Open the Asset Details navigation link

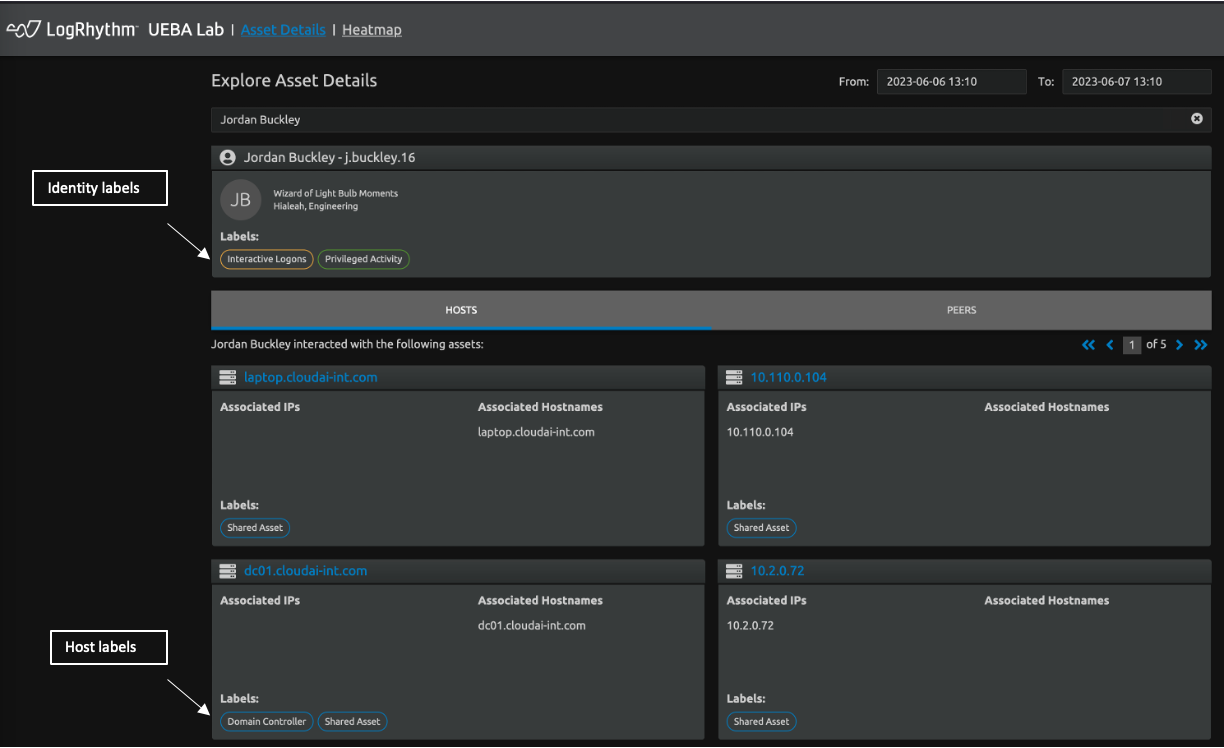[283, 30]
